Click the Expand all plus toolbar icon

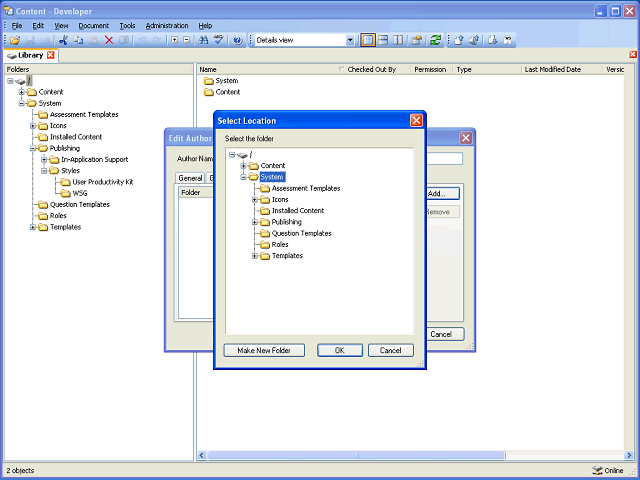[174, 40]
